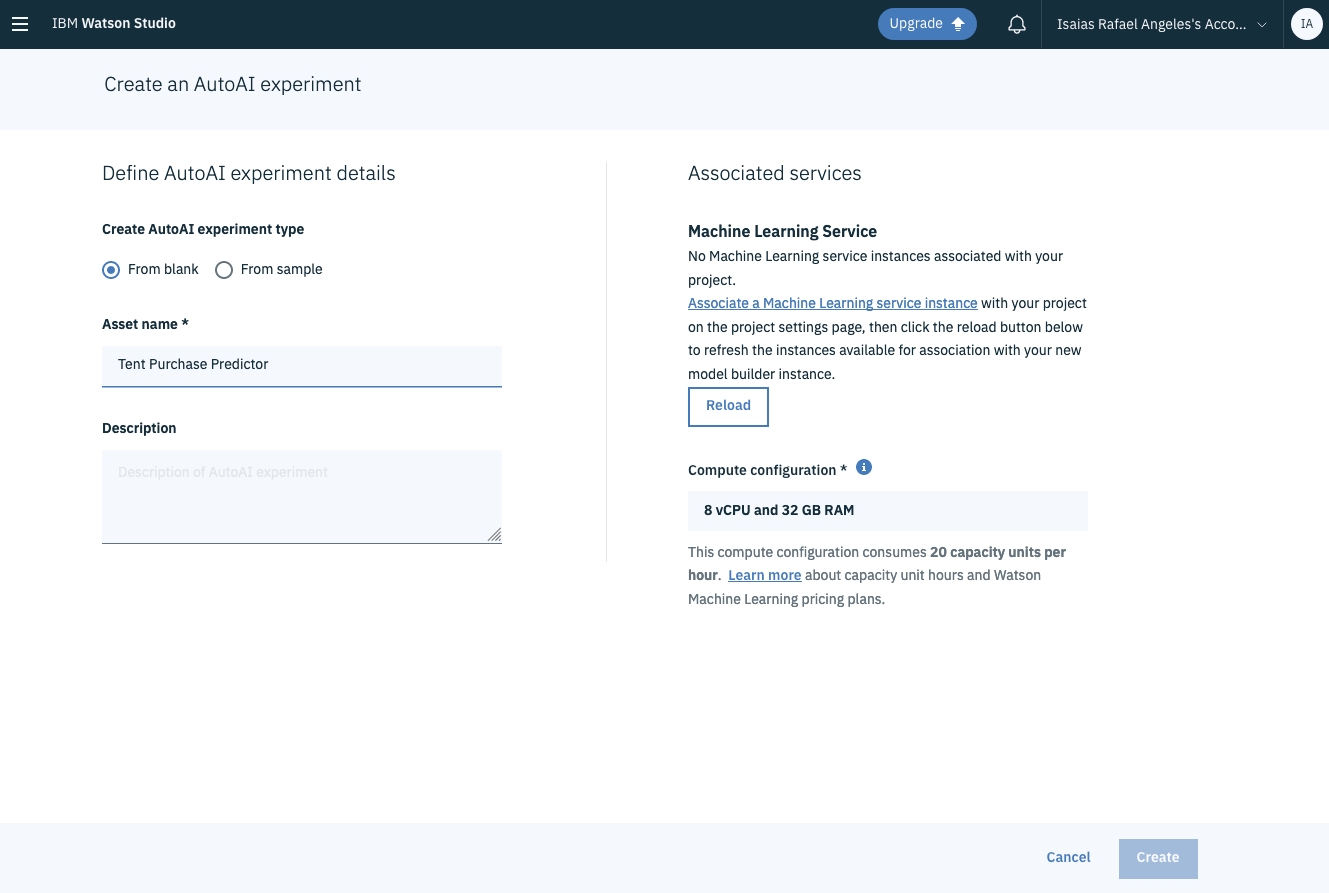Follow the Learn more link
The height and width of the screenshot is (893, 1329).
(764, 576)
